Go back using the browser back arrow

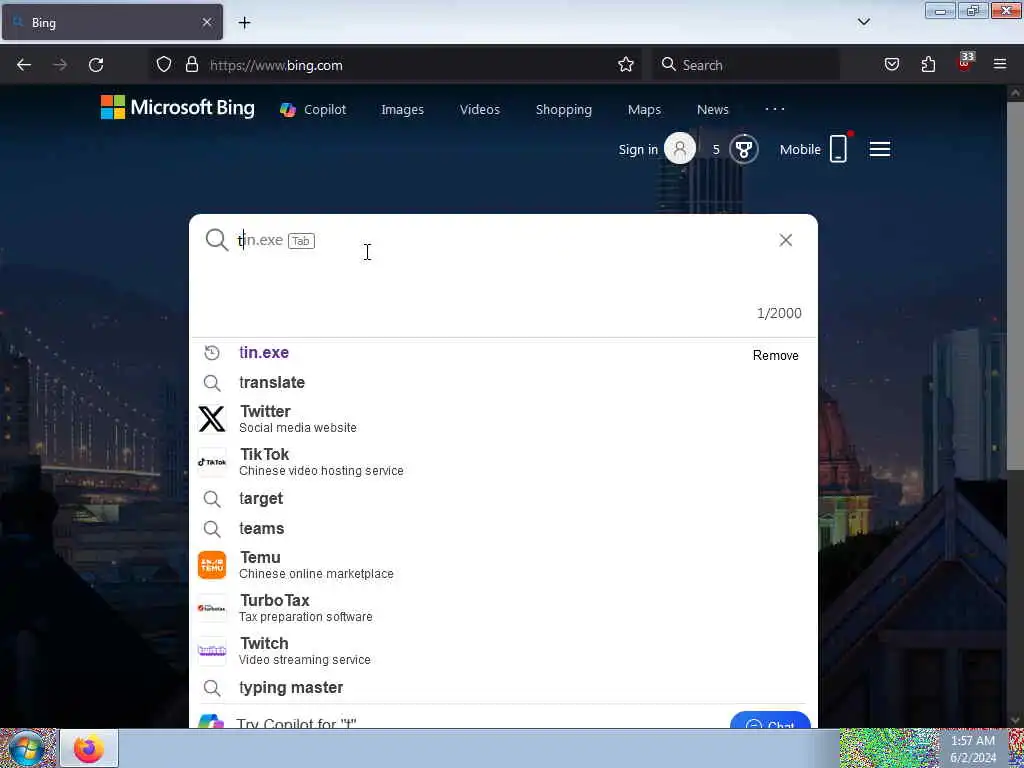point(24,65)
